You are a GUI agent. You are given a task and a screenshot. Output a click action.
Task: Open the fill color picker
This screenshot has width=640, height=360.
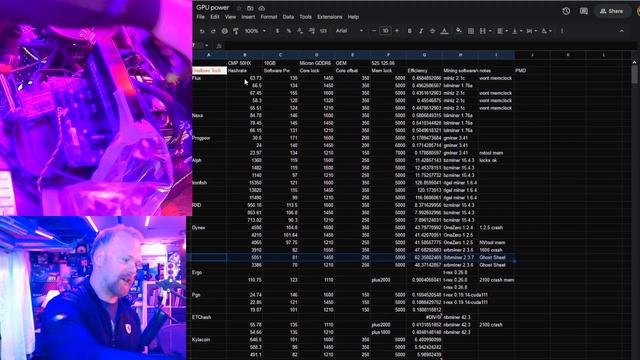click(459, 31)
